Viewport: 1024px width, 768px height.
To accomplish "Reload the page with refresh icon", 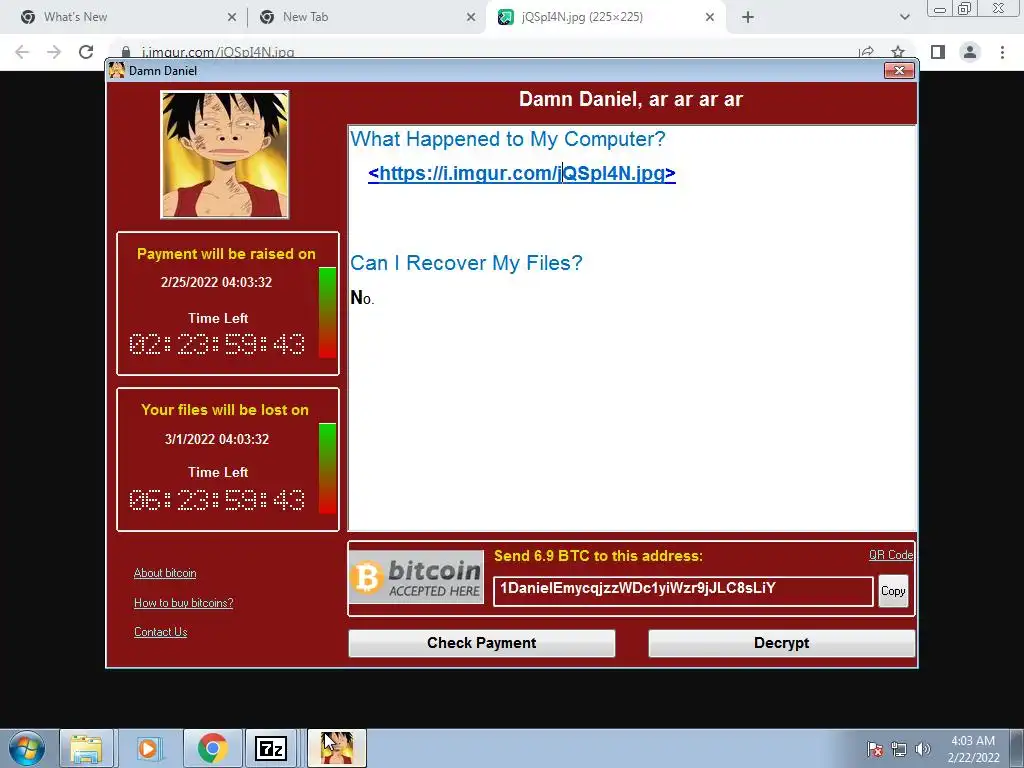I will [86, 52].
